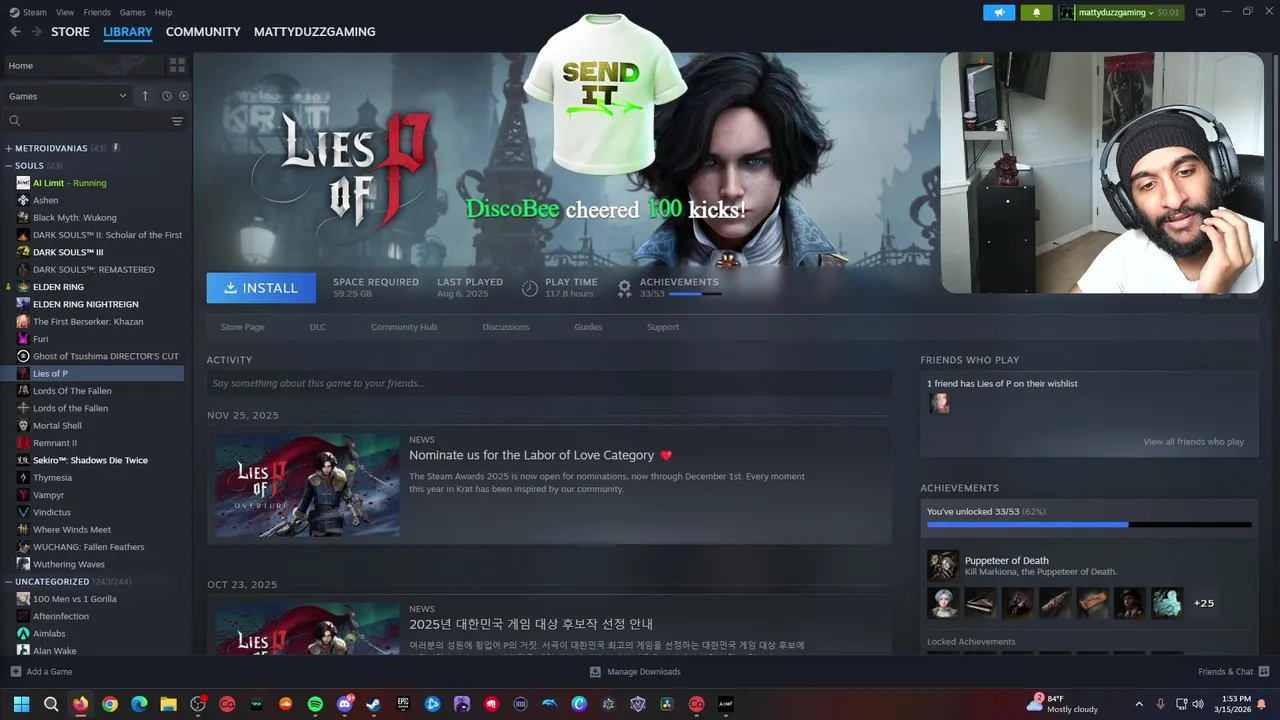Image resolution: width=1280 pixels, height=720 pixels.
Task: Open Friends & Chat
Action: (1233, 672)
